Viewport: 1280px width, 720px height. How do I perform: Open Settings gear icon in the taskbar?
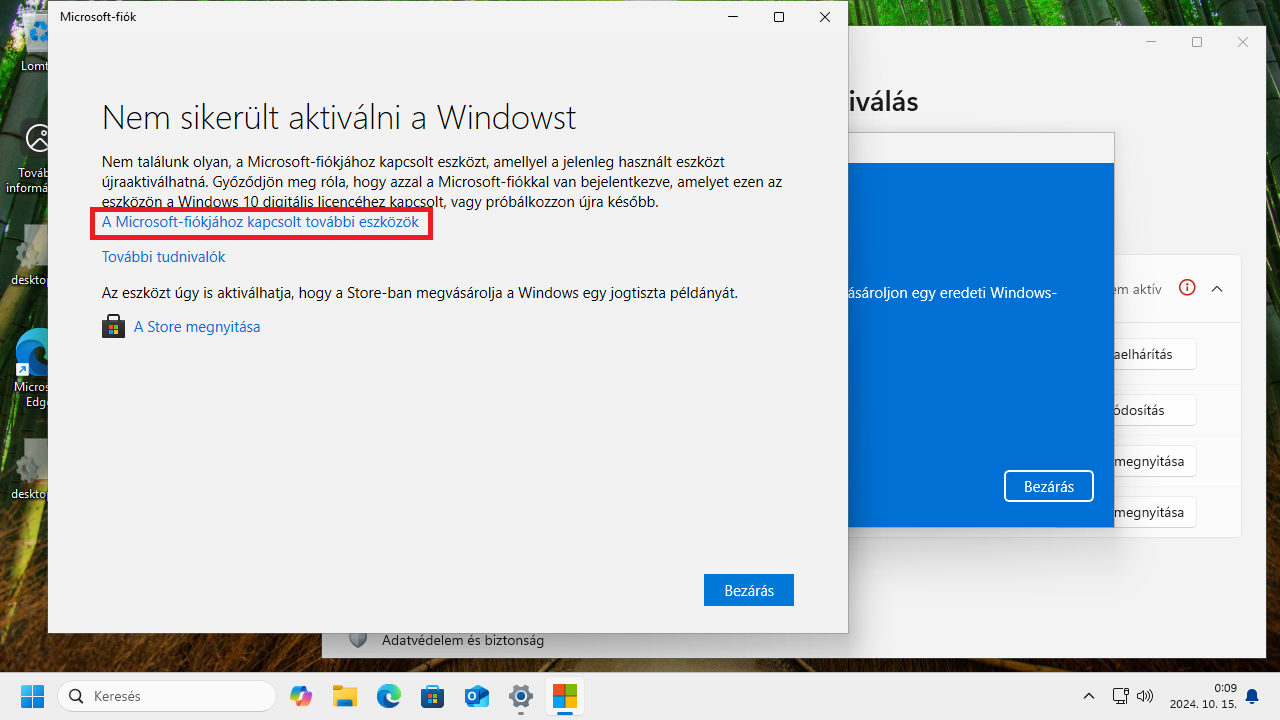[x=521, y=695]
